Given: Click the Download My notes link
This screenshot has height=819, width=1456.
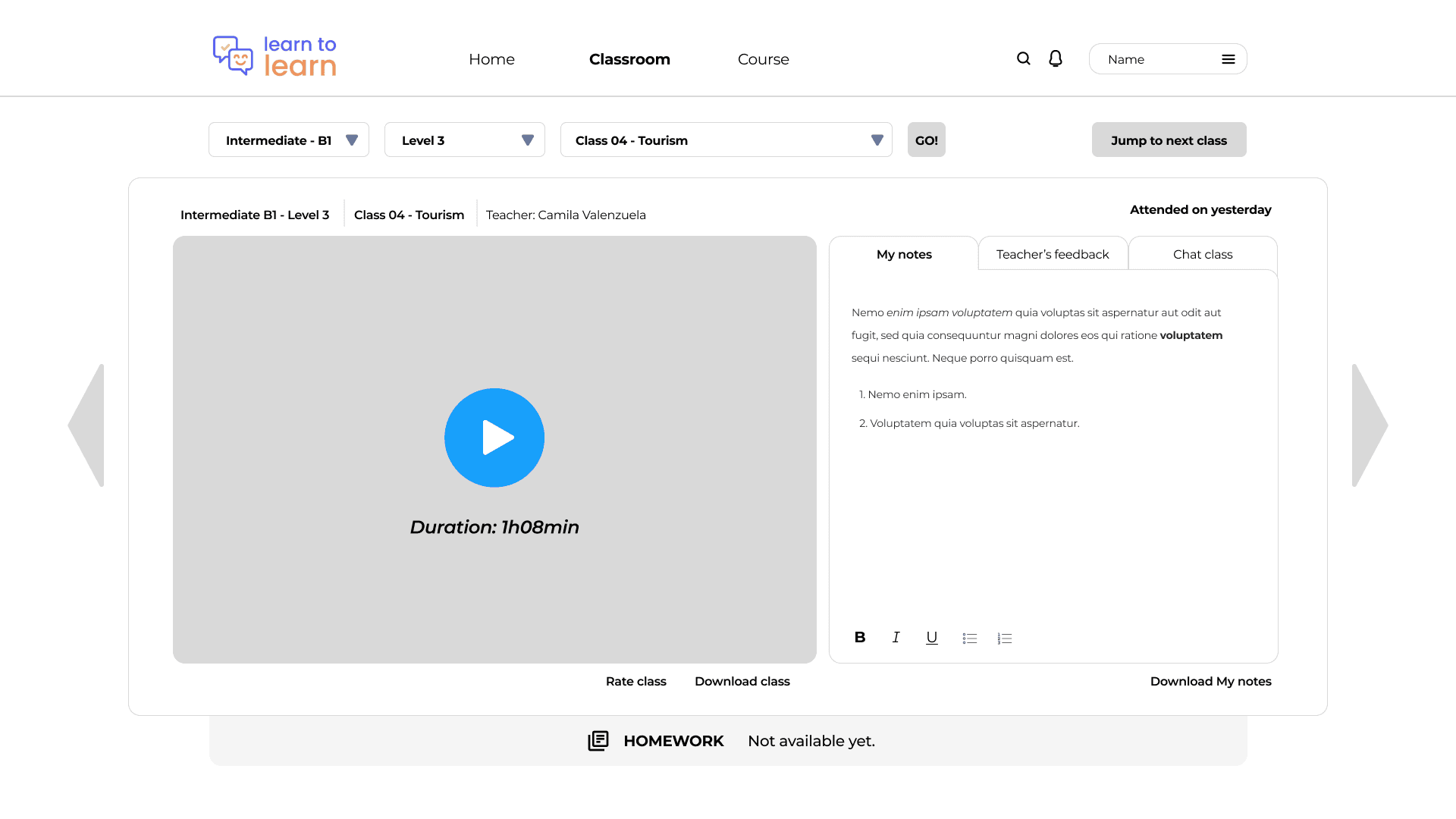Looking at the screenshot, I should coord(1210,681).
